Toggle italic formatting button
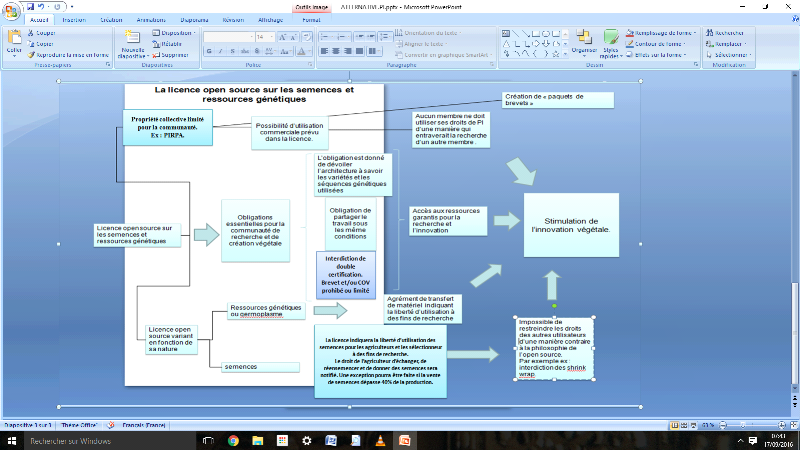The image size is (800, 450). pyautogui.click(x=222, y=51)
